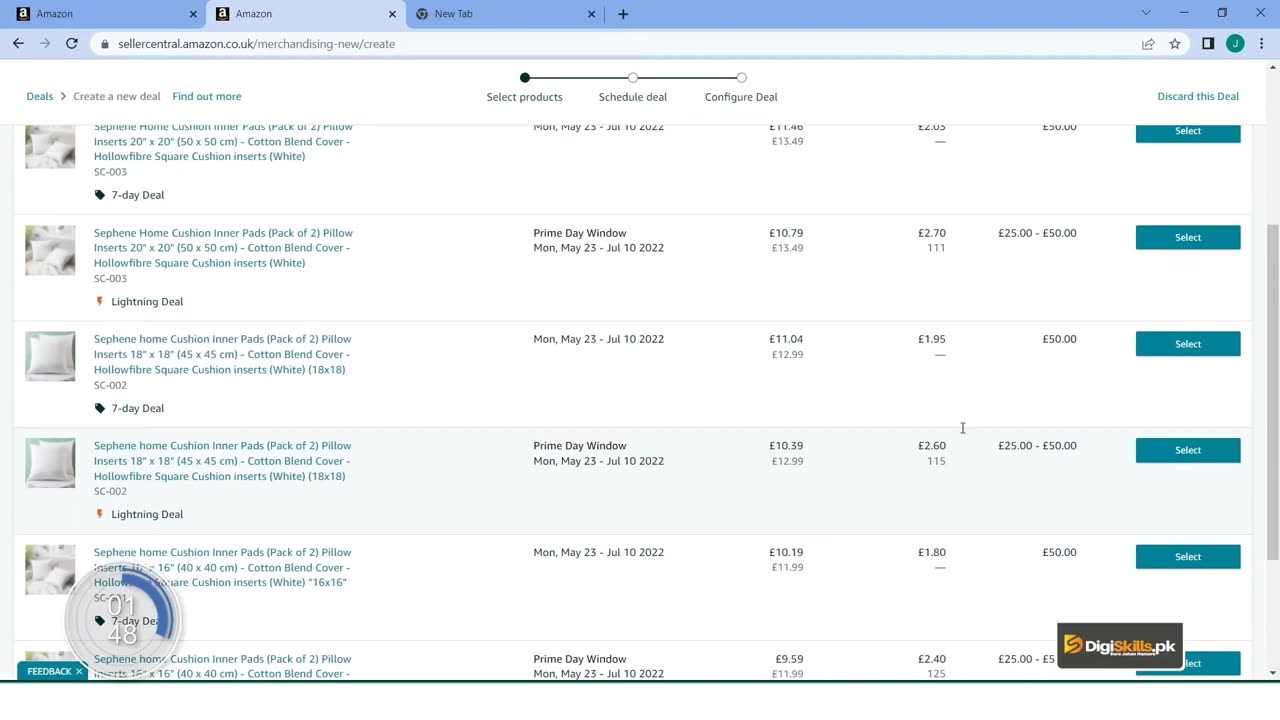Click the page vertical scrollbar thumb
This screenshot has width=1280, height=720.
pyautogui.click(x=1272, y=392)
